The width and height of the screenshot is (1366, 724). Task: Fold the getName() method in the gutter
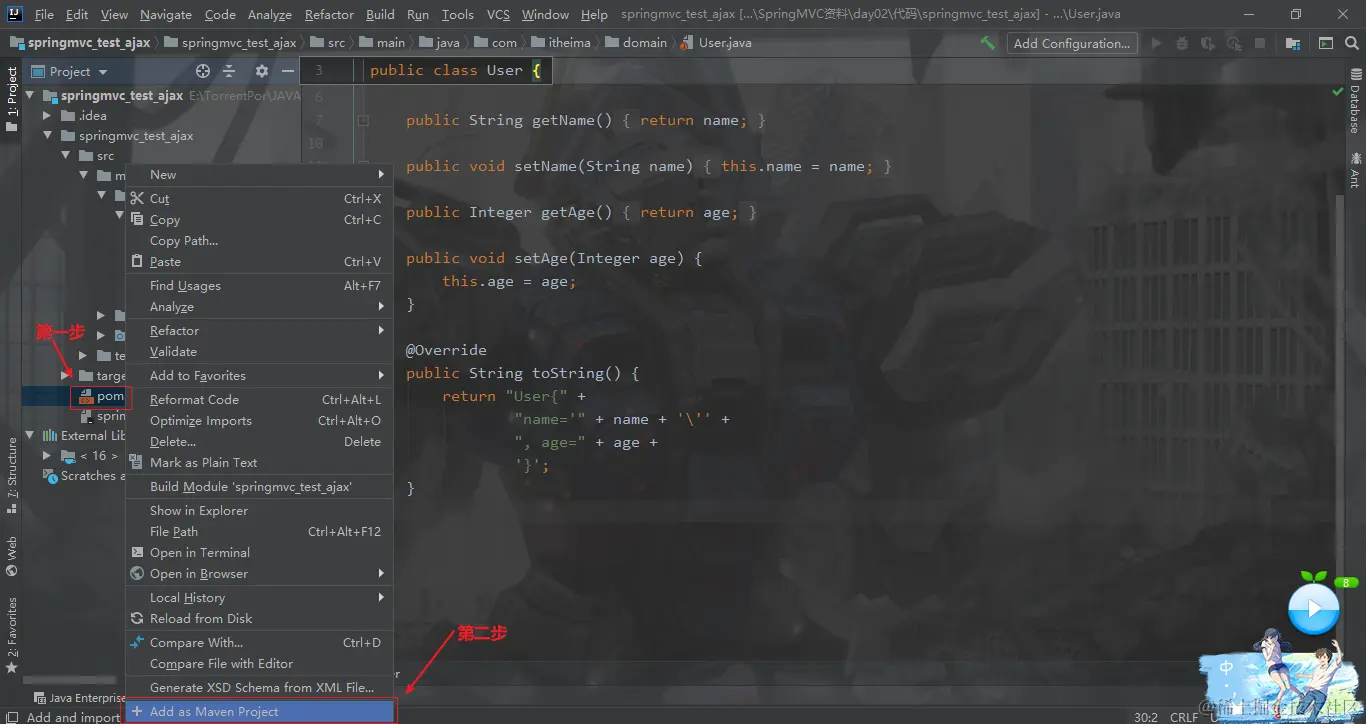coord(364,120)
